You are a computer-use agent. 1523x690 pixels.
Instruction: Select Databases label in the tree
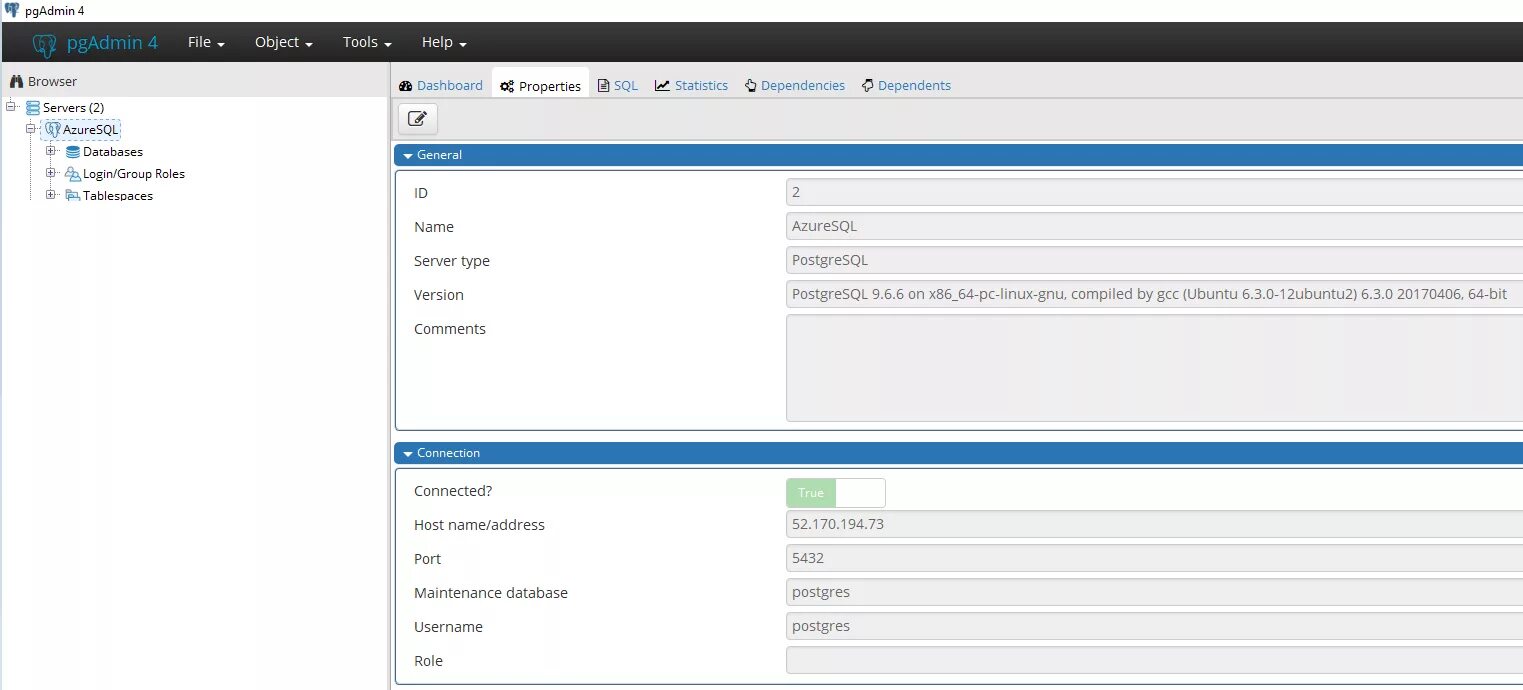[x=113, y=152]
